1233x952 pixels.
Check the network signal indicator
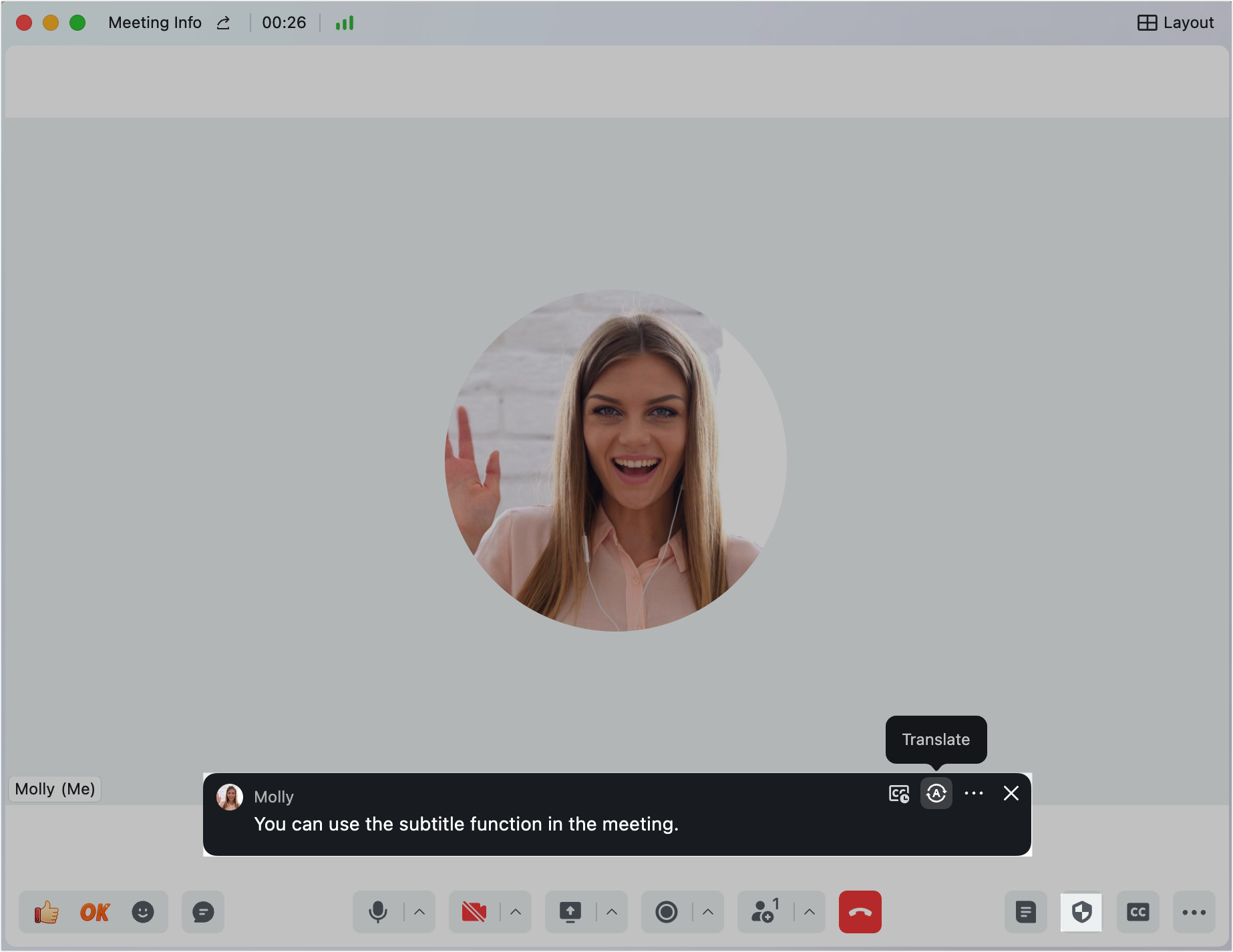pyautogui.click(x=344, y=22)
